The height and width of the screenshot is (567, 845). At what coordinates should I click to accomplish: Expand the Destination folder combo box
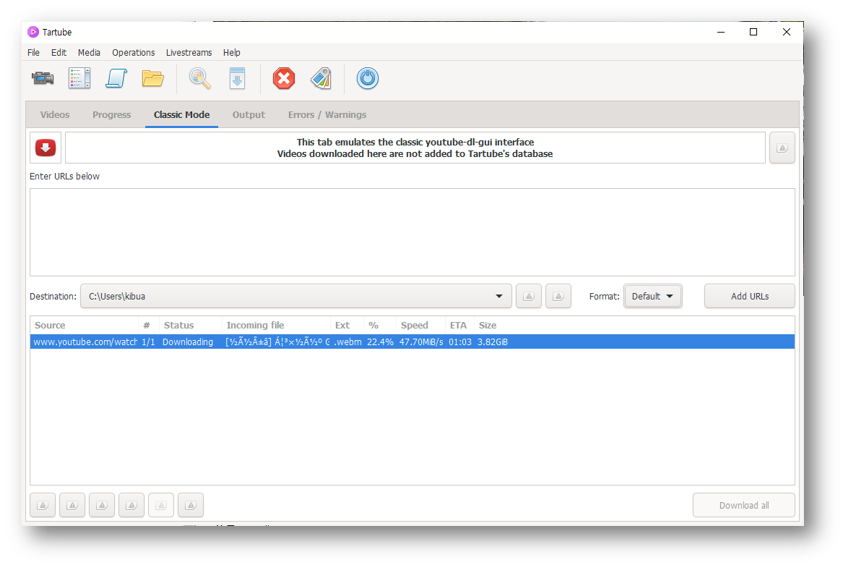pos(296,296)
